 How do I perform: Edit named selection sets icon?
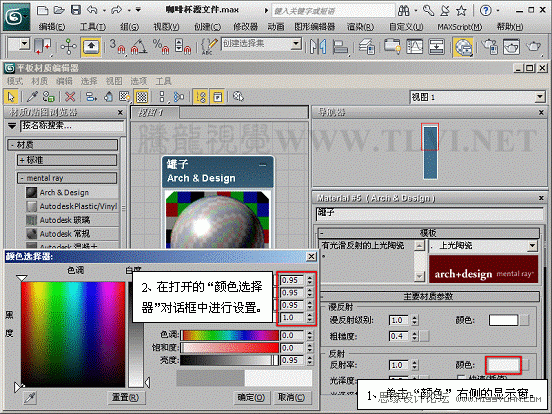[209, 46]
